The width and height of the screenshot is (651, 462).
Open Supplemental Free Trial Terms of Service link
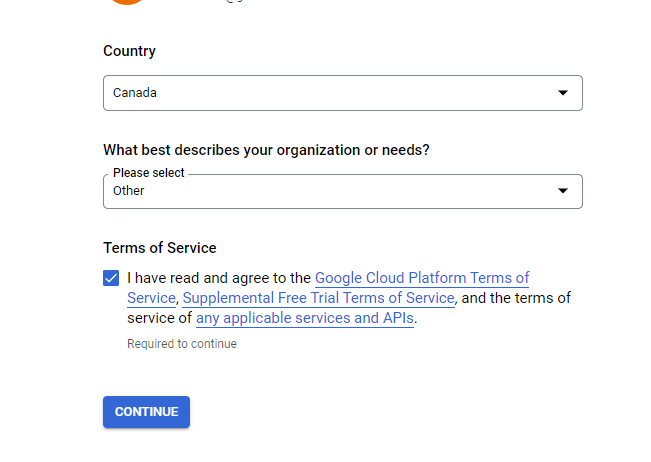319,298
